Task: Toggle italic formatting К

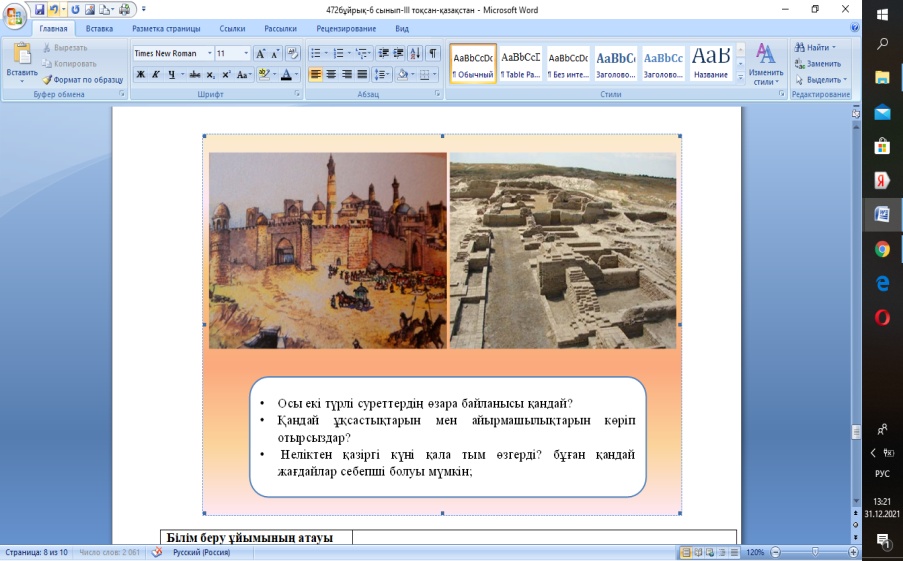Action: (156, 74)
